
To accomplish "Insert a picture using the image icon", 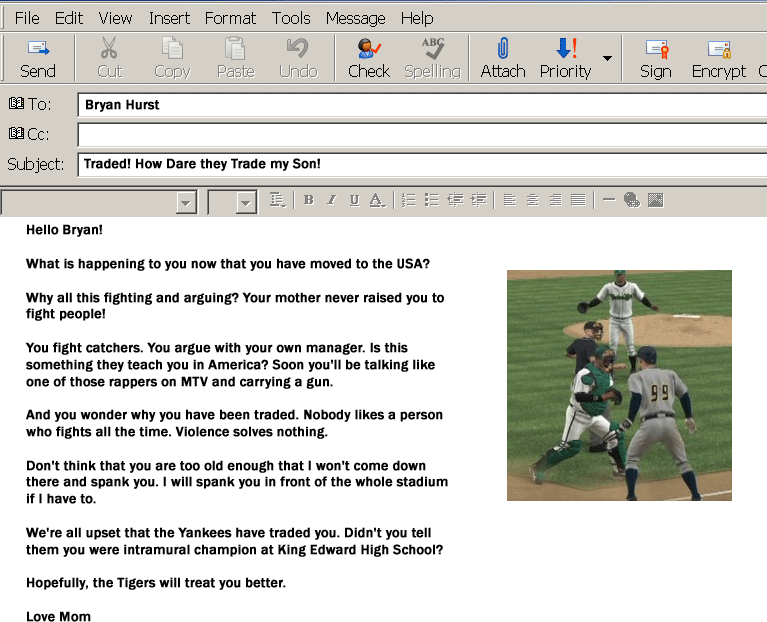I will pyautogui.click(x=656, y=200).
